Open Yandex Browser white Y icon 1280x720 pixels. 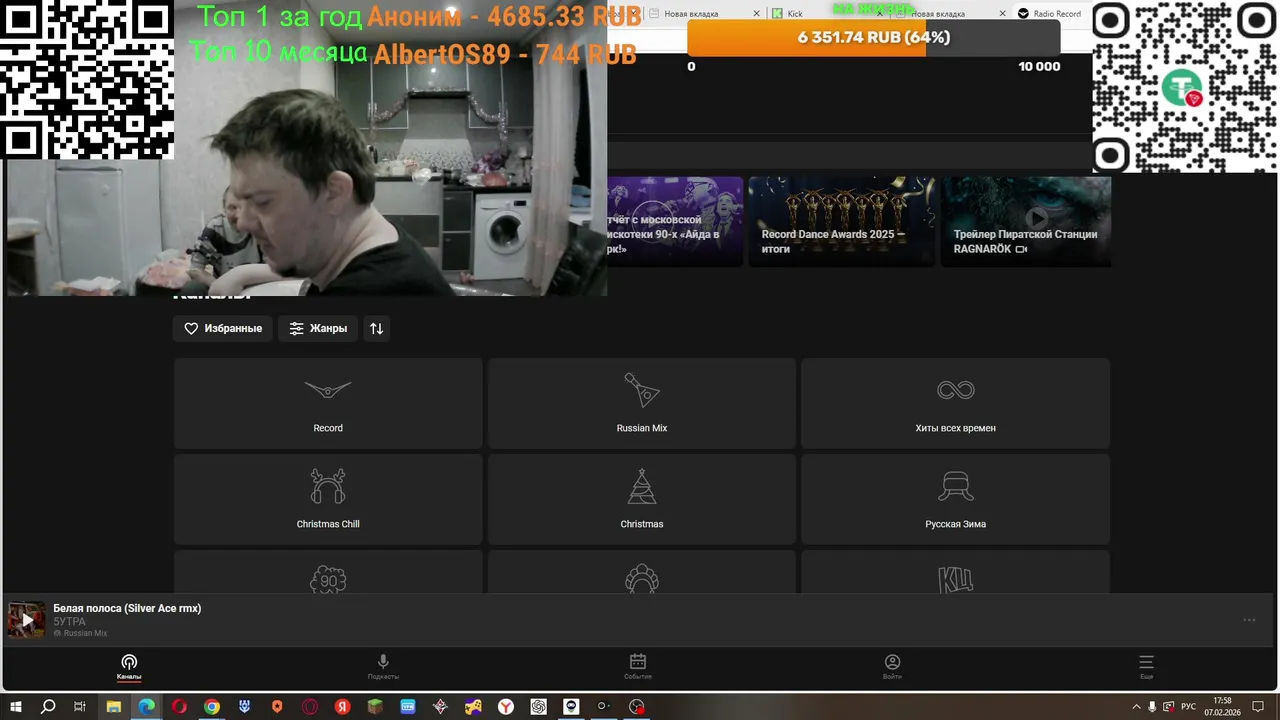pyautogui.click(x=506, y=706)
